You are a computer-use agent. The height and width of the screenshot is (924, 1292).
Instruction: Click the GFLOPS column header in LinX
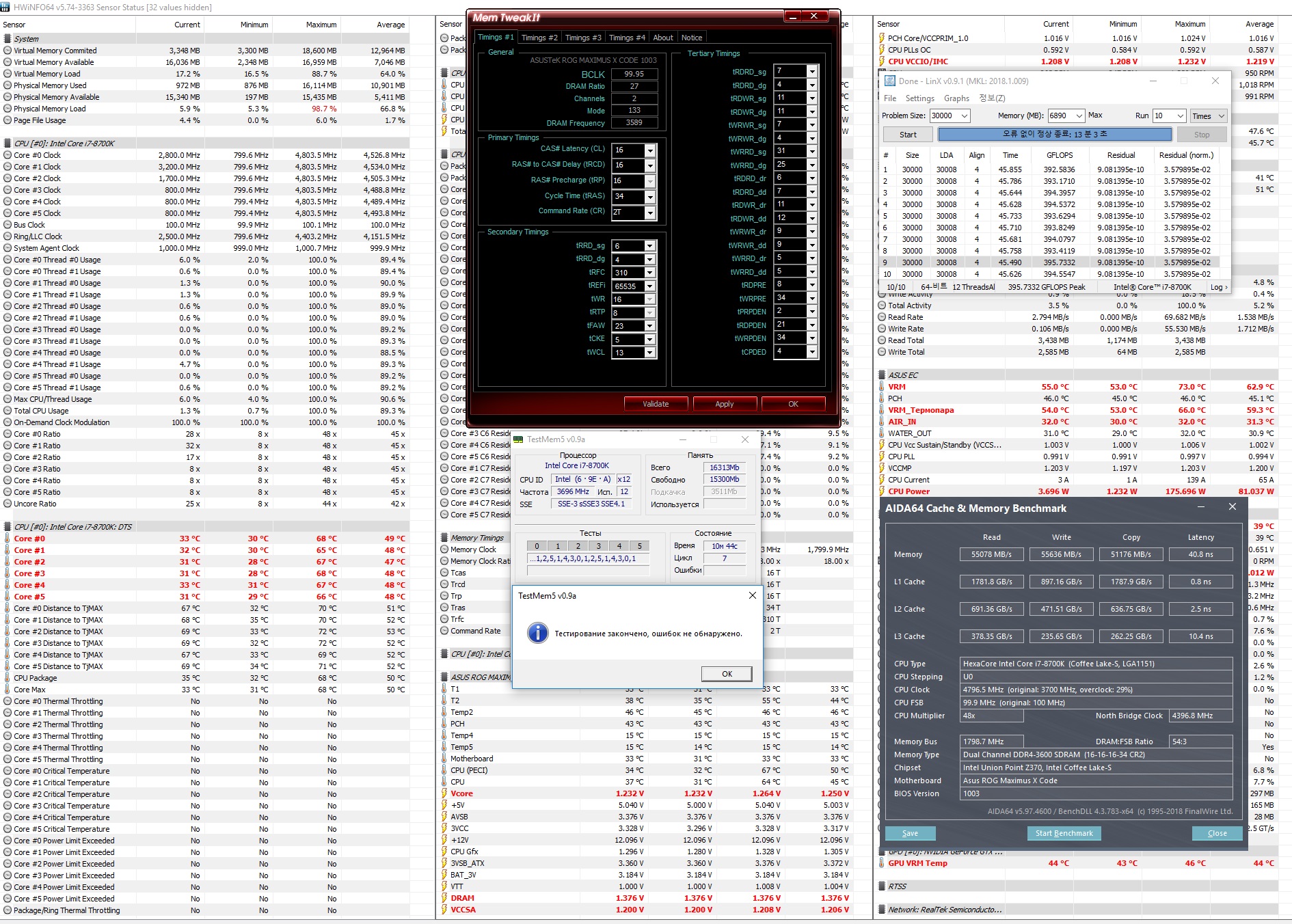coord(1060,155)
